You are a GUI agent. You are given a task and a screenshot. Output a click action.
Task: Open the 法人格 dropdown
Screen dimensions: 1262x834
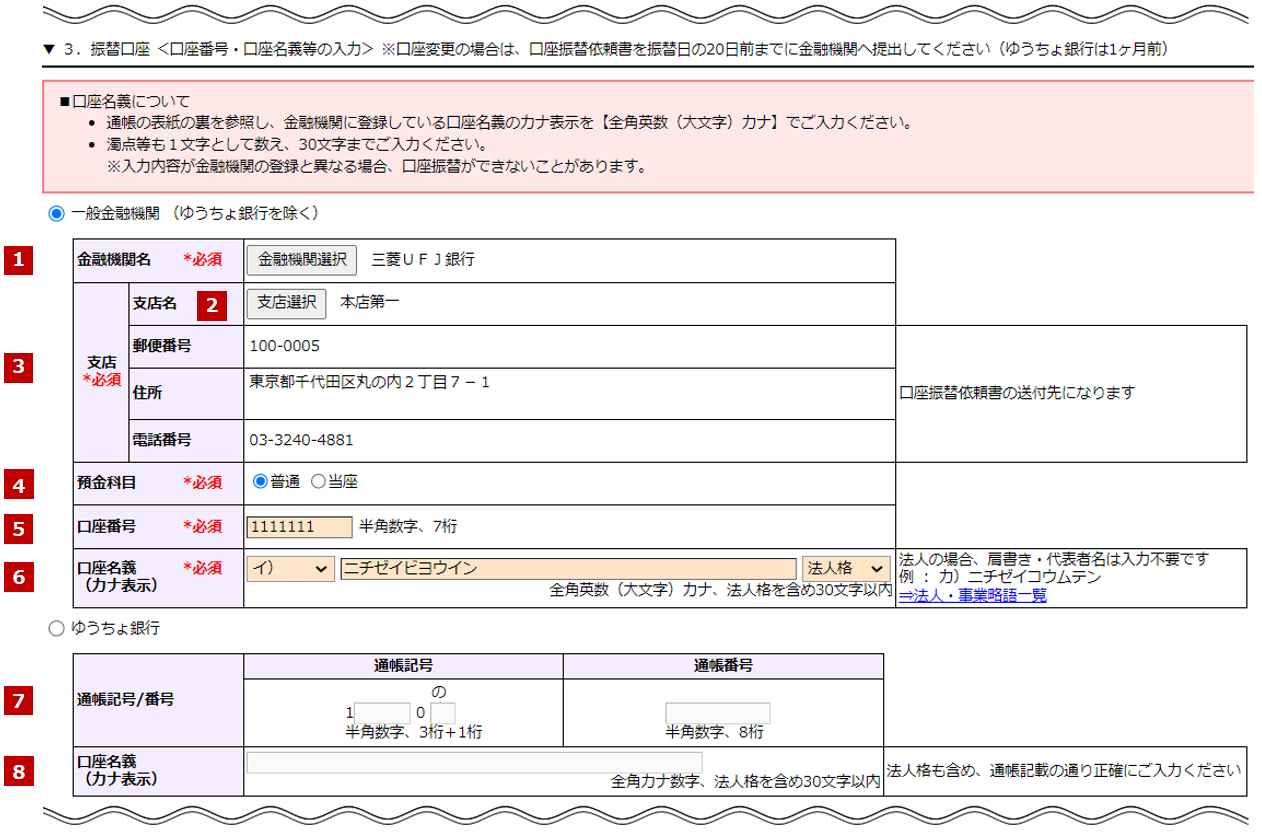coord(845,569)
